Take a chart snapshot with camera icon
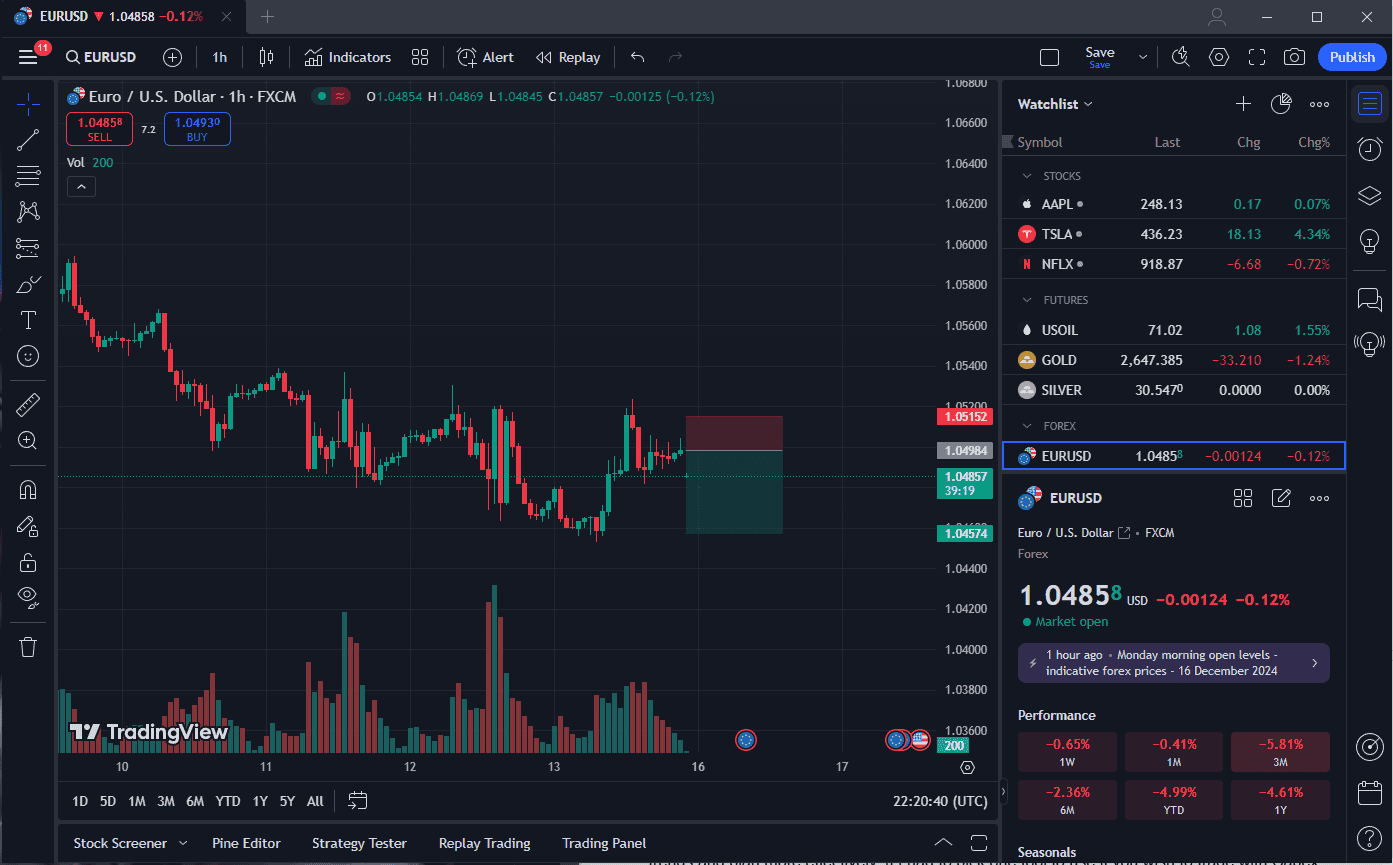 tap(1295, 57)
